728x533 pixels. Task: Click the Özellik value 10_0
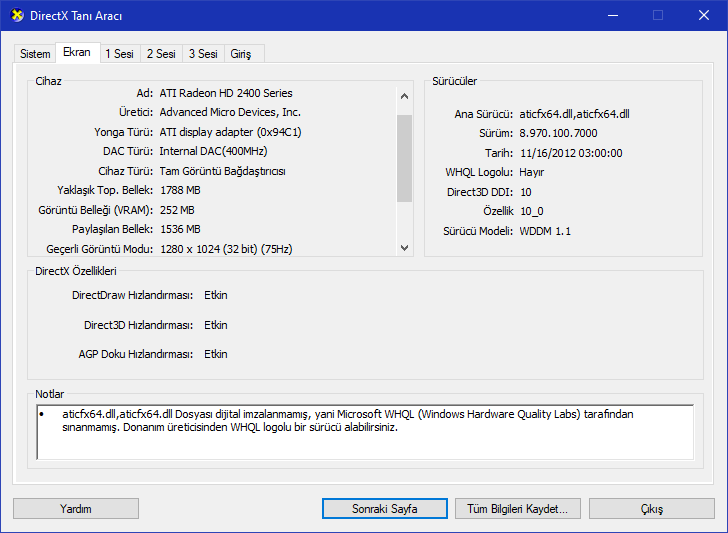(532, 211)
